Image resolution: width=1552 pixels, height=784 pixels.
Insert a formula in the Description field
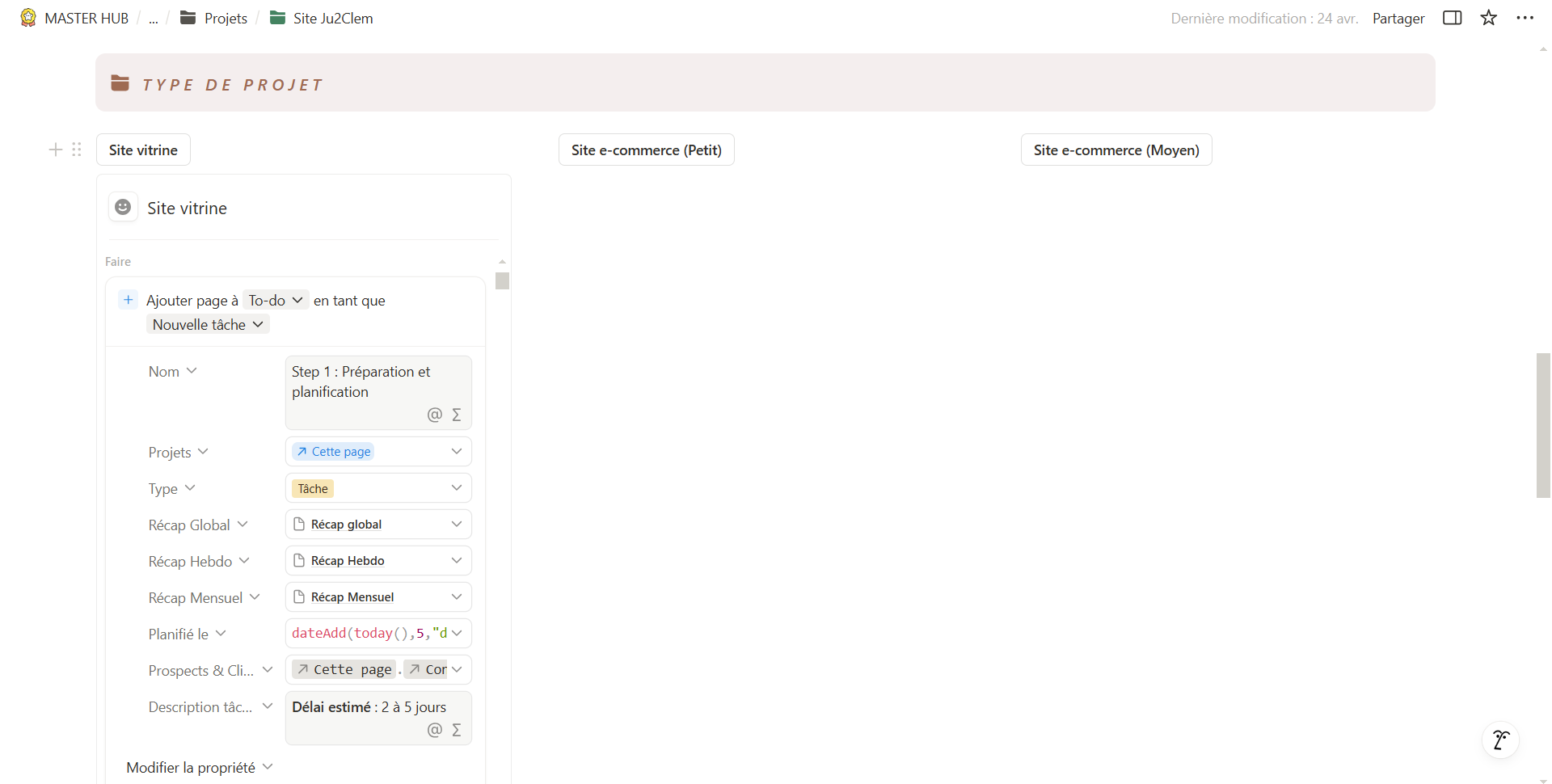tap(457, 730)
